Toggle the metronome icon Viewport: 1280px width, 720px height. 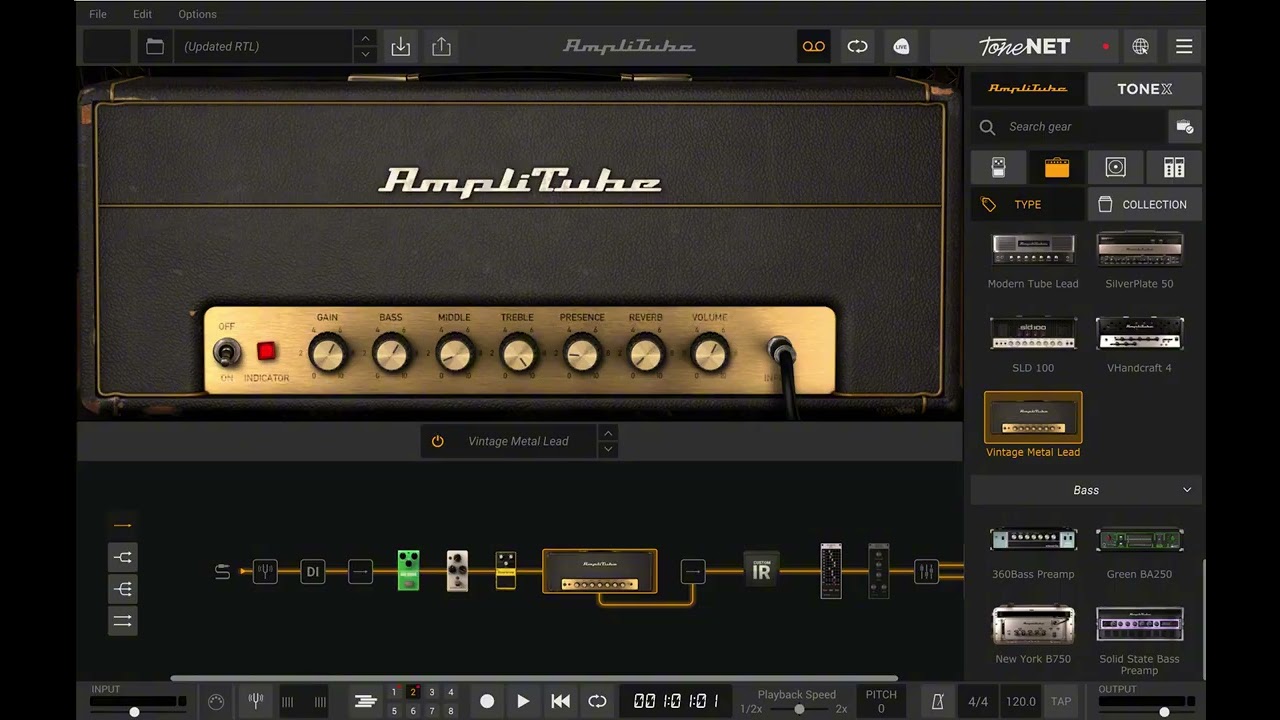pyautogui.click(x=937, y=701)
